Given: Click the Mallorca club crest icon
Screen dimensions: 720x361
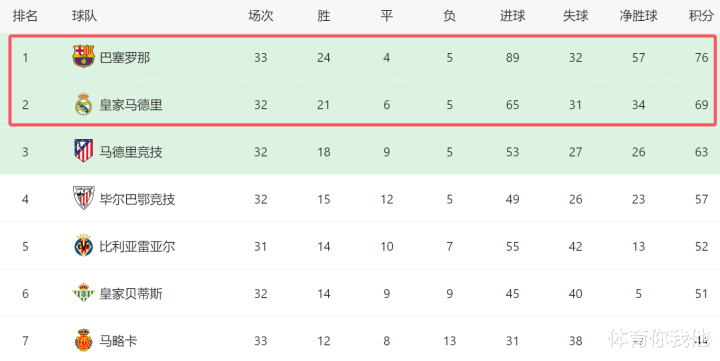Looking at the screenshot, I should [84, 340].
